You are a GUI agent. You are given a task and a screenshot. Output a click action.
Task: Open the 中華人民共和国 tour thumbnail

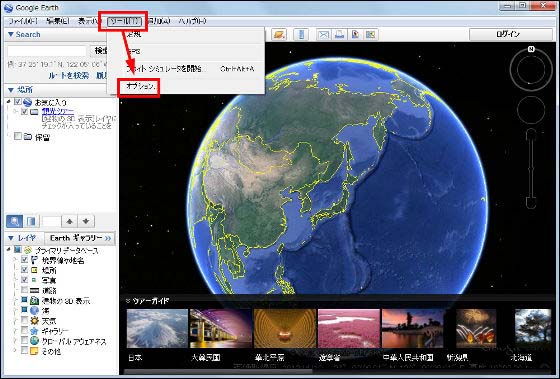click(412, 329)
